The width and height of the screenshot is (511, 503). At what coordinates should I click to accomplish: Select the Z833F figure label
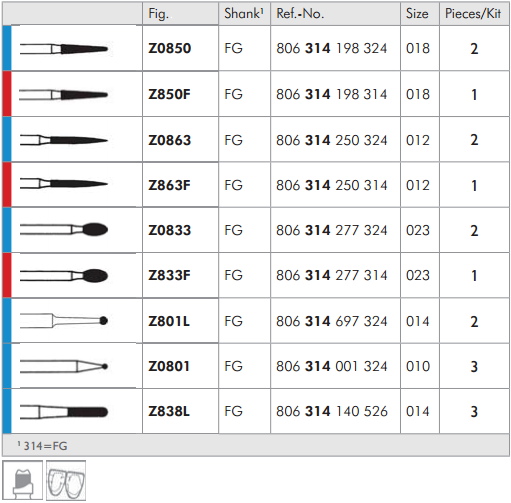[x=169, y=275]
